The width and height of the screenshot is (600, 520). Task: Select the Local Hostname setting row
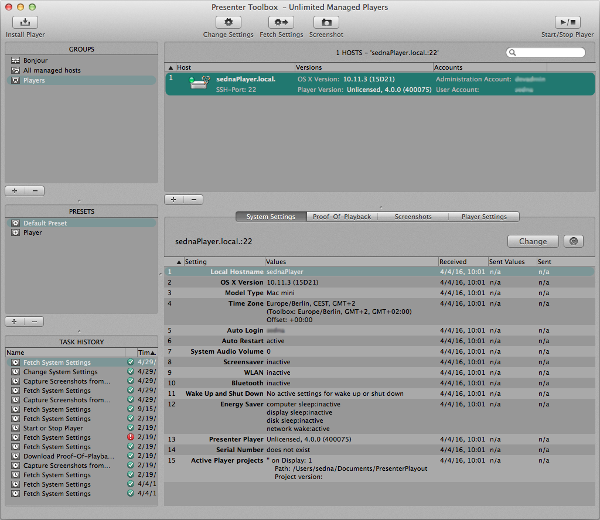[379, 272]
